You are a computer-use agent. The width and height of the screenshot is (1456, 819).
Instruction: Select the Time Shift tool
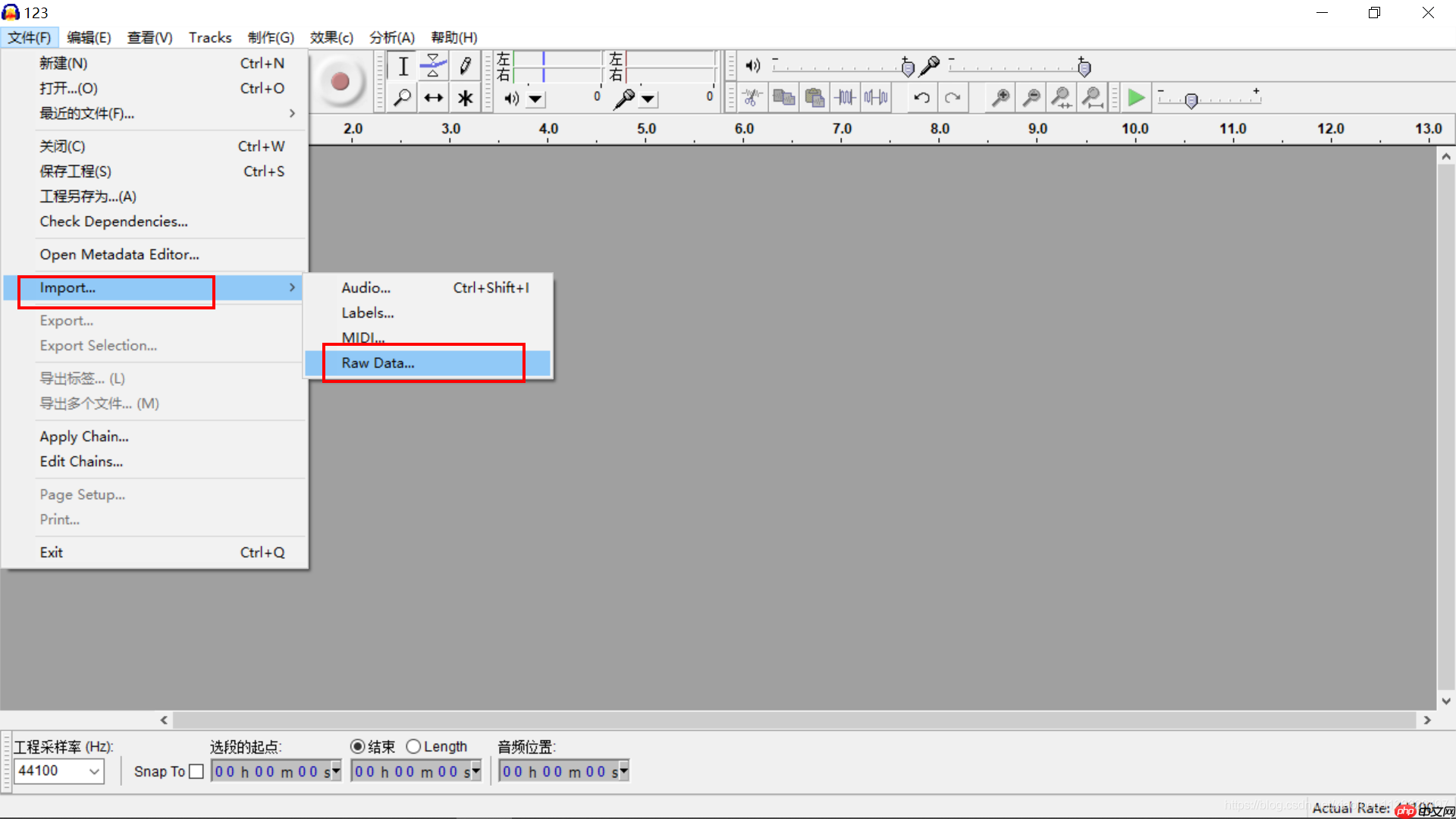tap(433, 98)
